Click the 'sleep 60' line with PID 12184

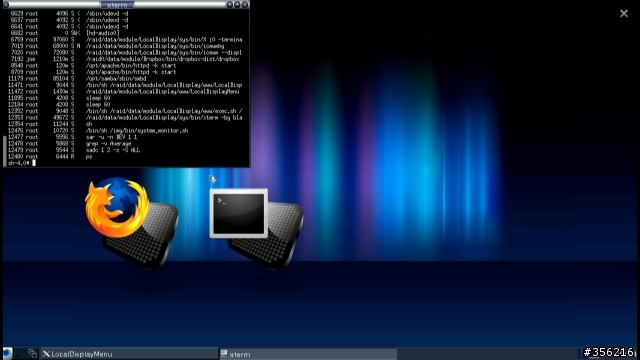pos(59,104)
